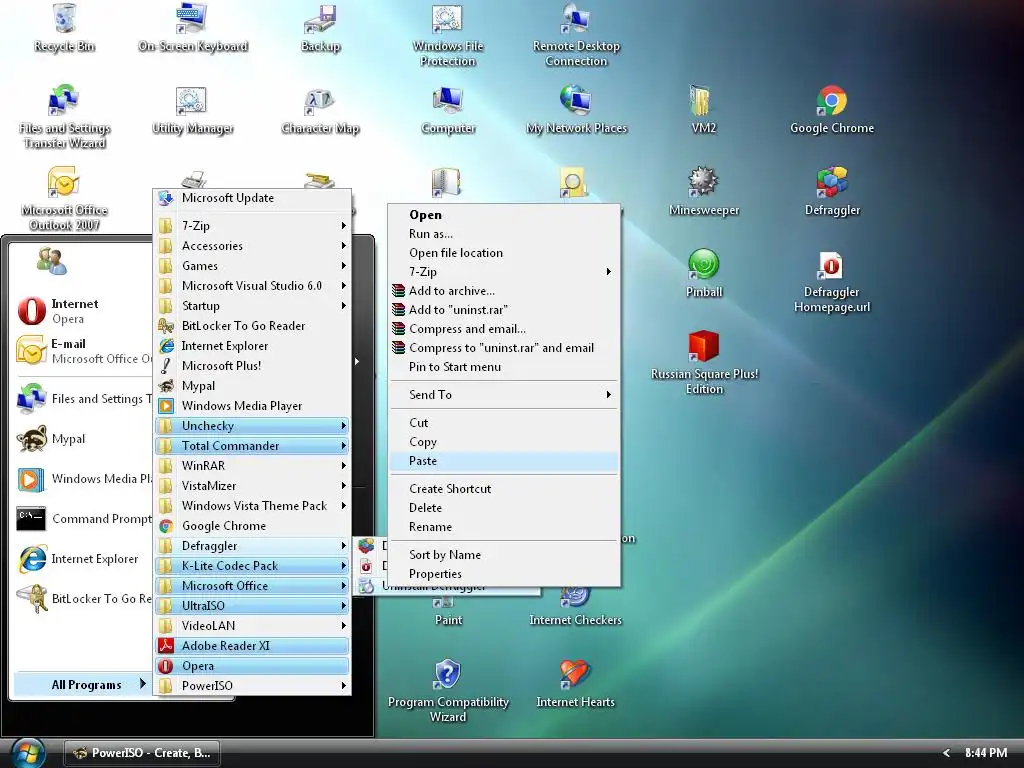Open Microsoft Update in programs list
Screen dimensions: 1024x768
(252, 198)
